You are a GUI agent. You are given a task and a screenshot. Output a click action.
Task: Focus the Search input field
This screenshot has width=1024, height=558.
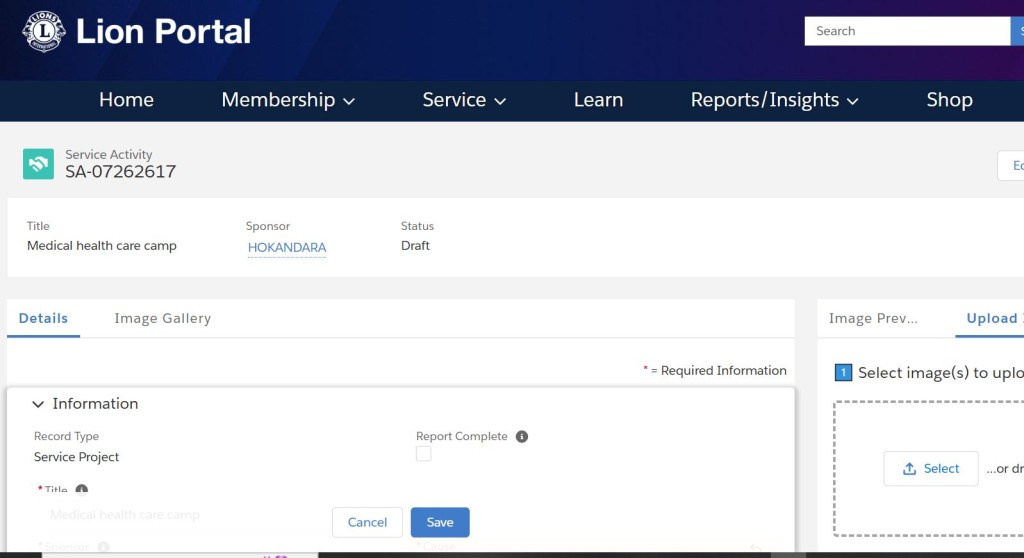[907, 31]
